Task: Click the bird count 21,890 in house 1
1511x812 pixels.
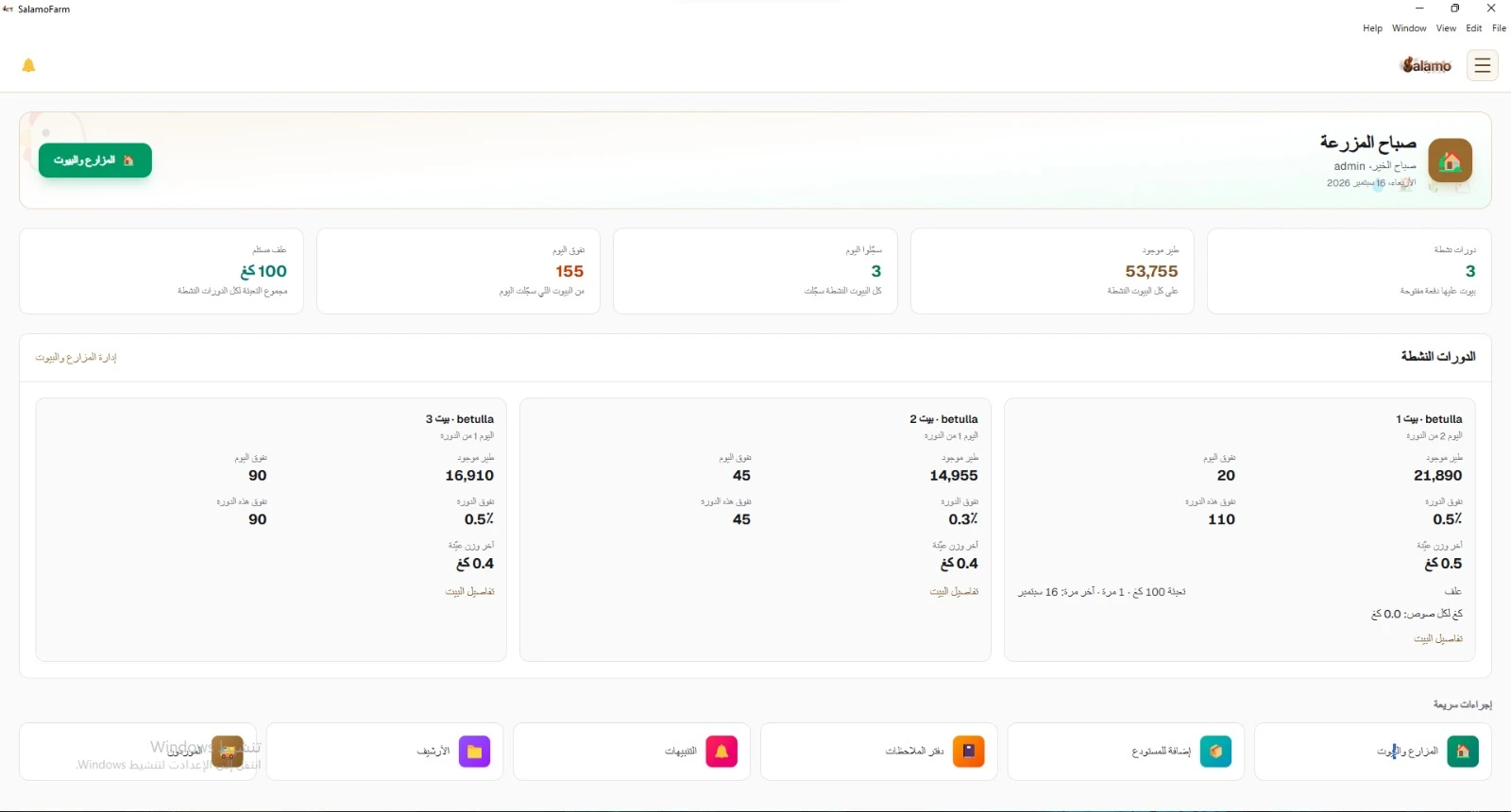Action: [x=1437, y=476]
